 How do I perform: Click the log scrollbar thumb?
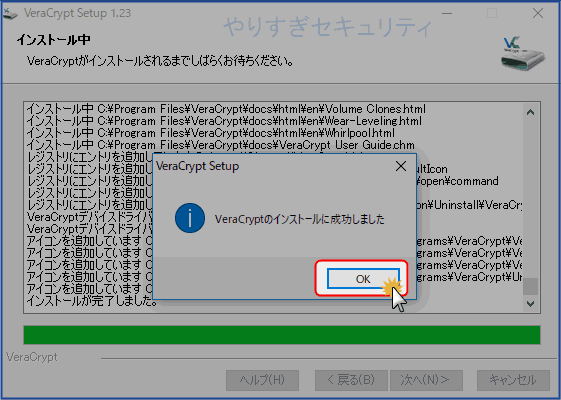531,287
